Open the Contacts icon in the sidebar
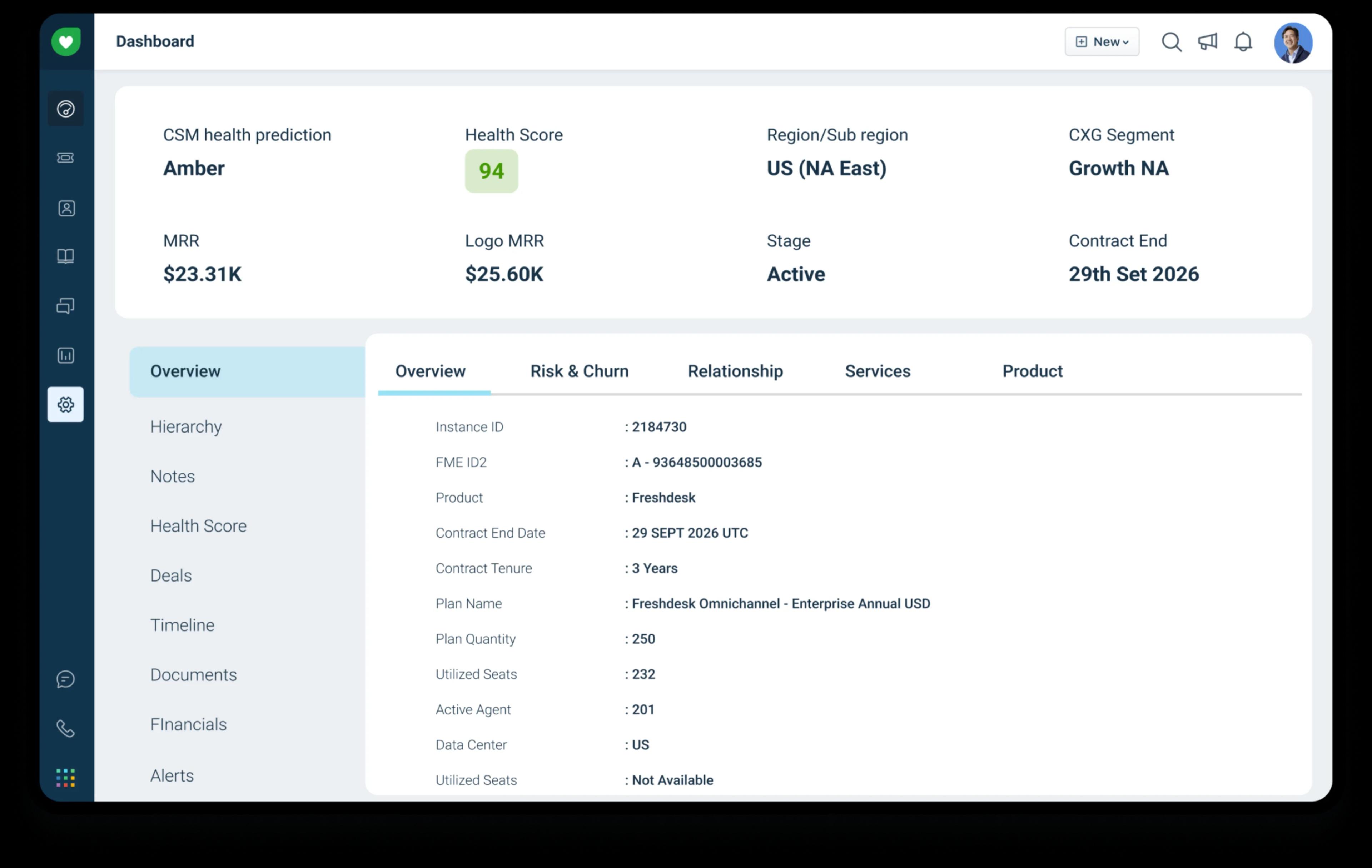Screen dimensions: 1372x868 65,208
